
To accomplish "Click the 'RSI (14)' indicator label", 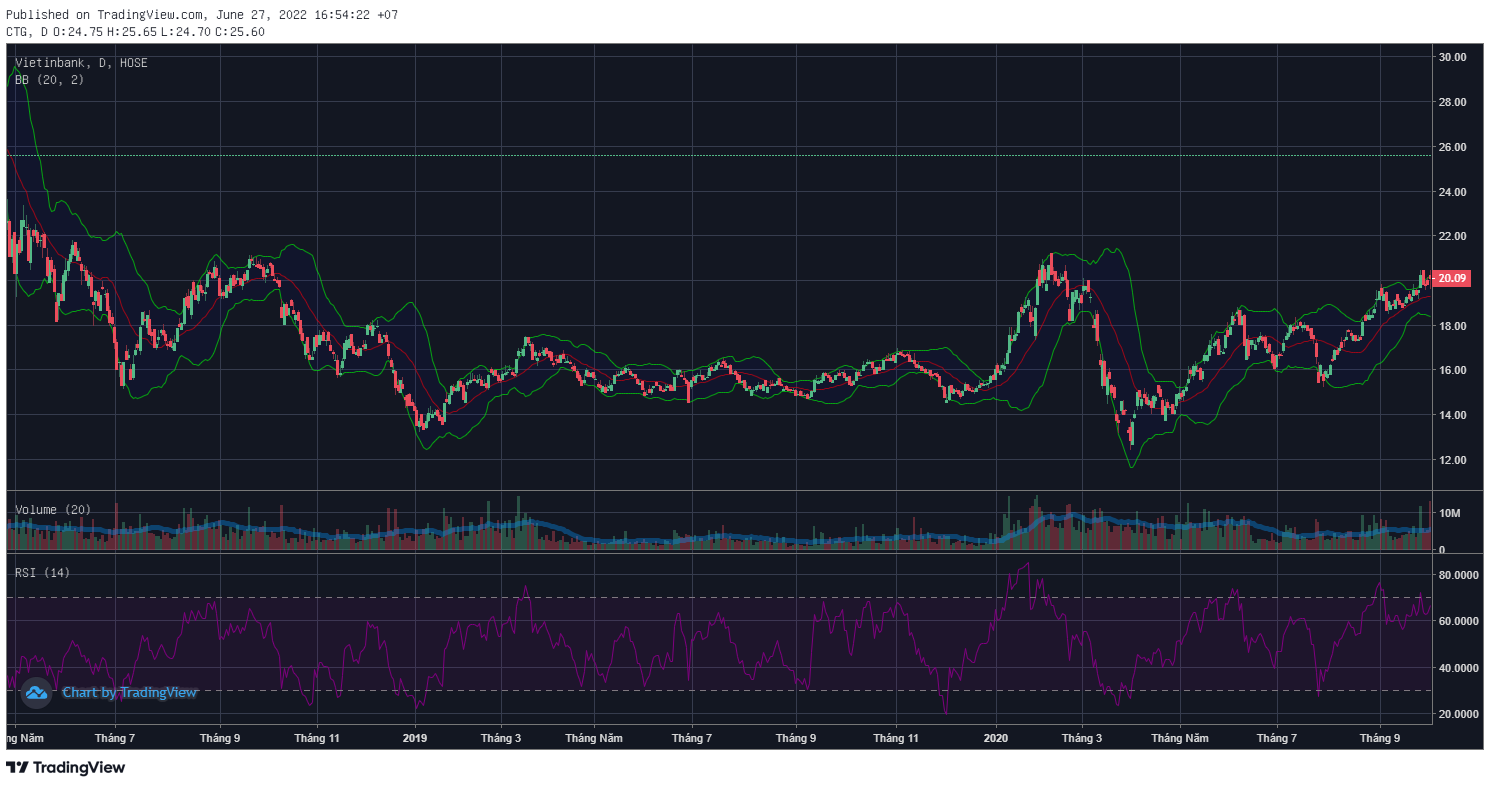I will pos(43,572).
